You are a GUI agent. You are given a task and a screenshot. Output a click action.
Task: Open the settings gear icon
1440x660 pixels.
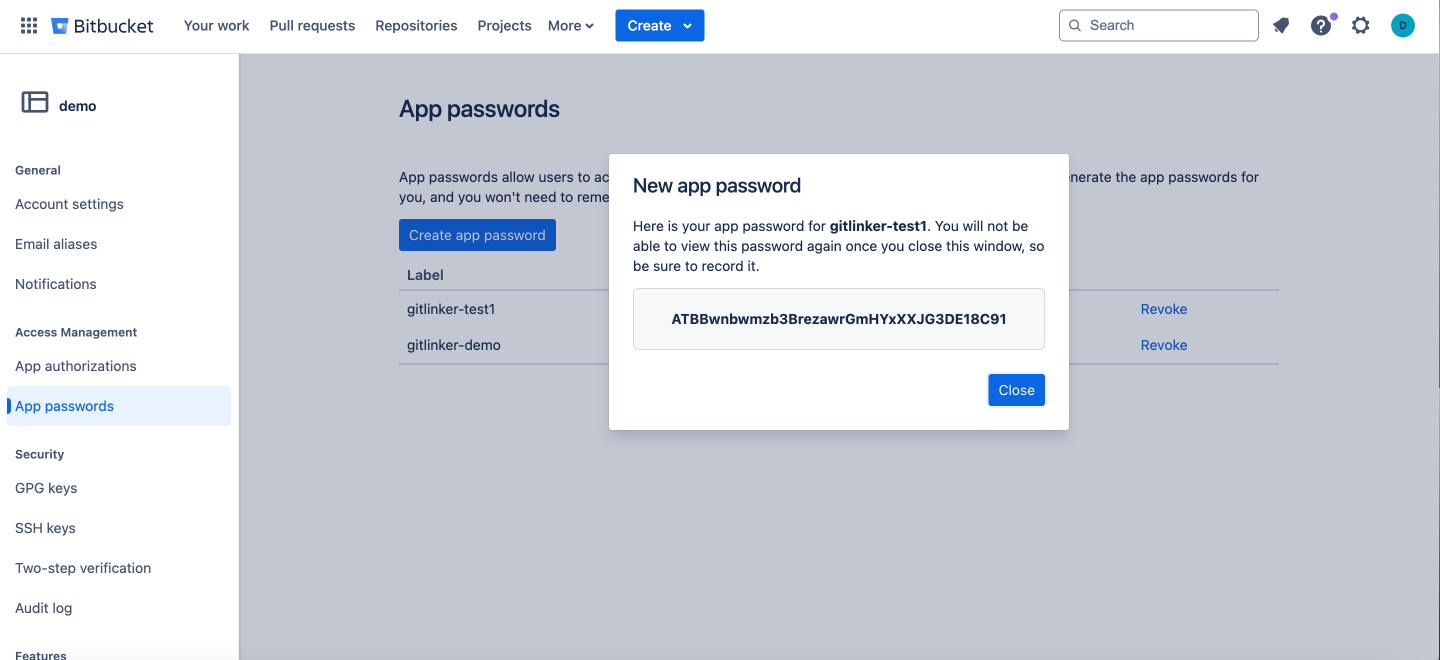pos(1361,26)
